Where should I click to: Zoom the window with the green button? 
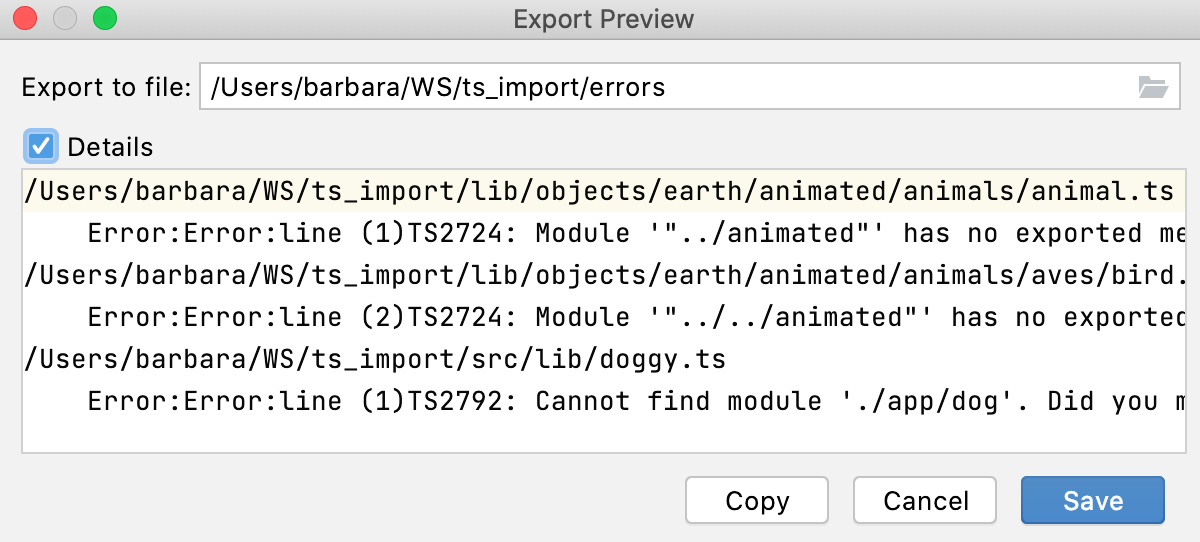[x=105, y=18]
